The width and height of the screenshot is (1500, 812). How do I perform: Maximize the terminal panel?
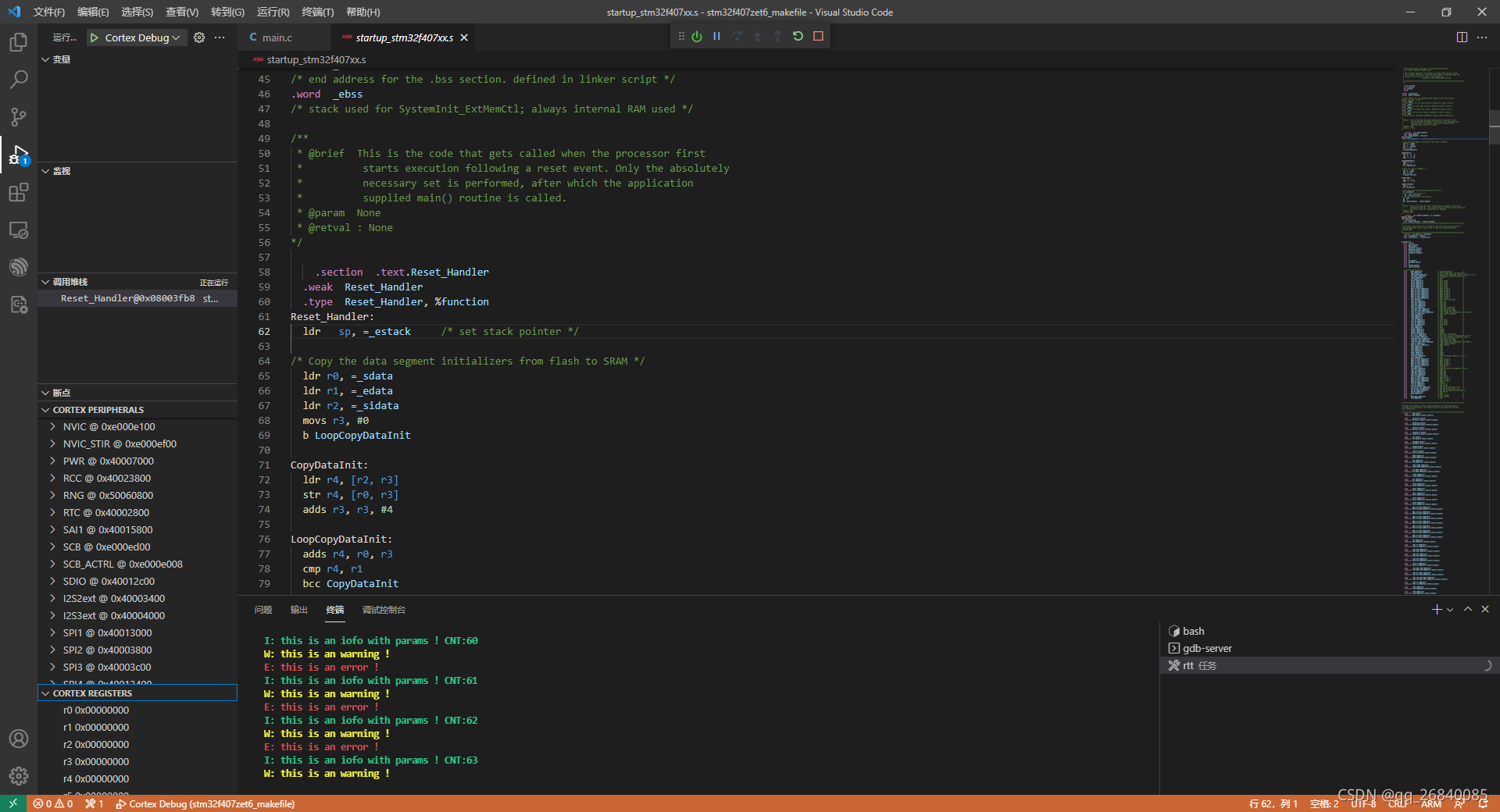1468,610
